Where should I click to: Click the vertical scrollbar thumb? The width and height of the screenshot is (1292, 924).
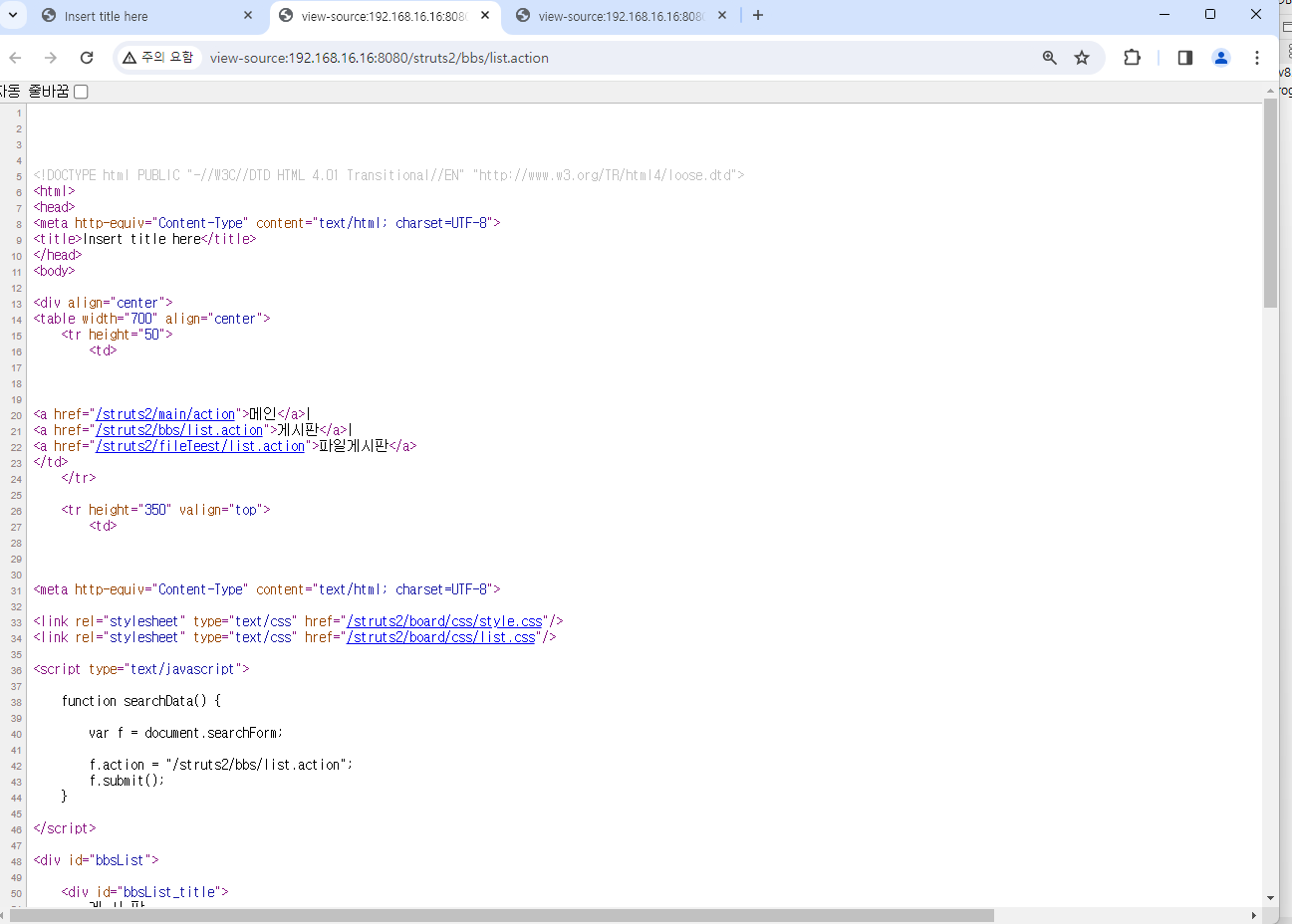(x=1270, y=204)
